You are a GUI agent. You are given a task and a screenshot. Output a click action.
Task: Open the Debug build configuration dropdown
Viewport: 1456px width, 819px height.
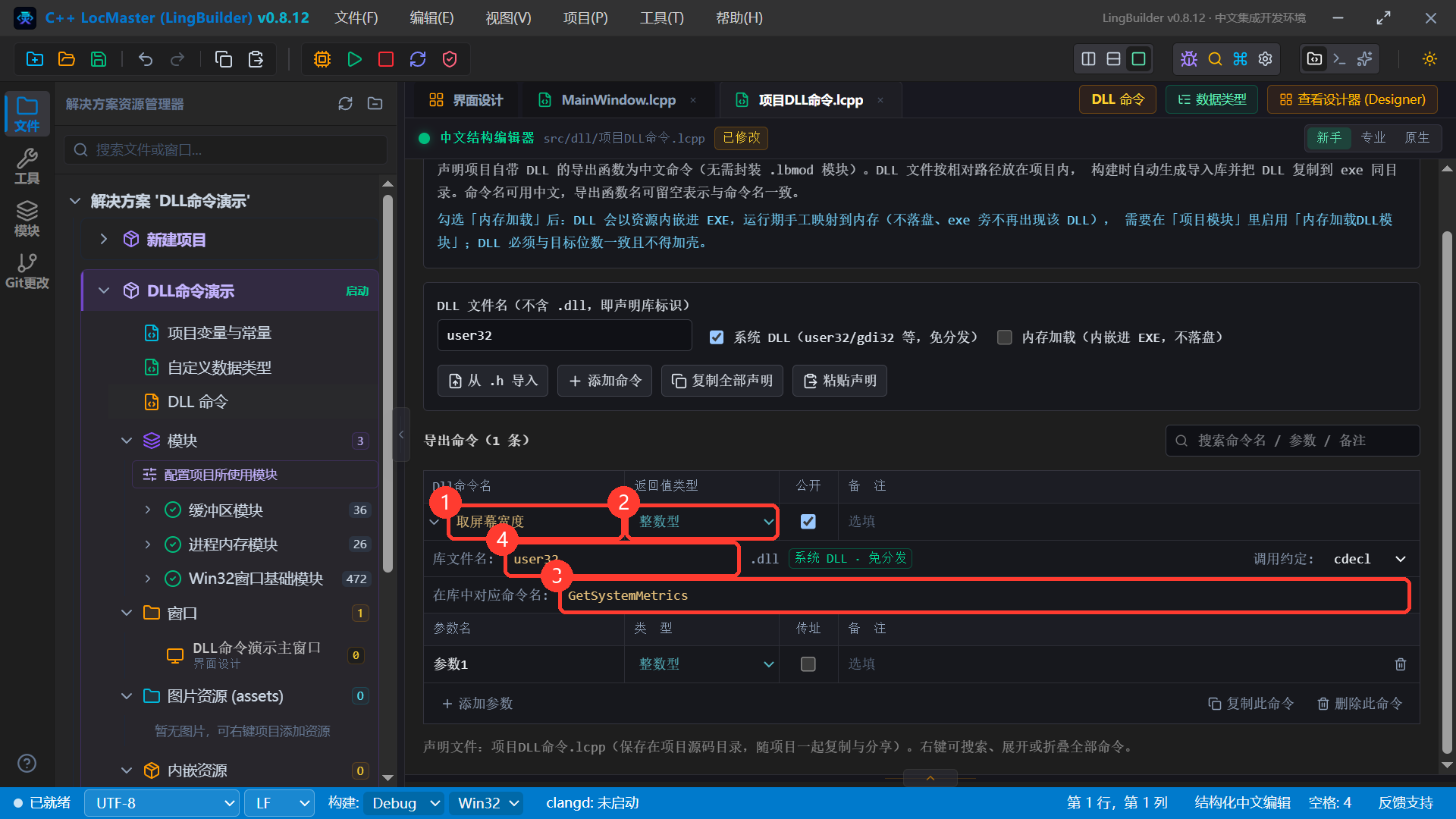pos(406,803)
